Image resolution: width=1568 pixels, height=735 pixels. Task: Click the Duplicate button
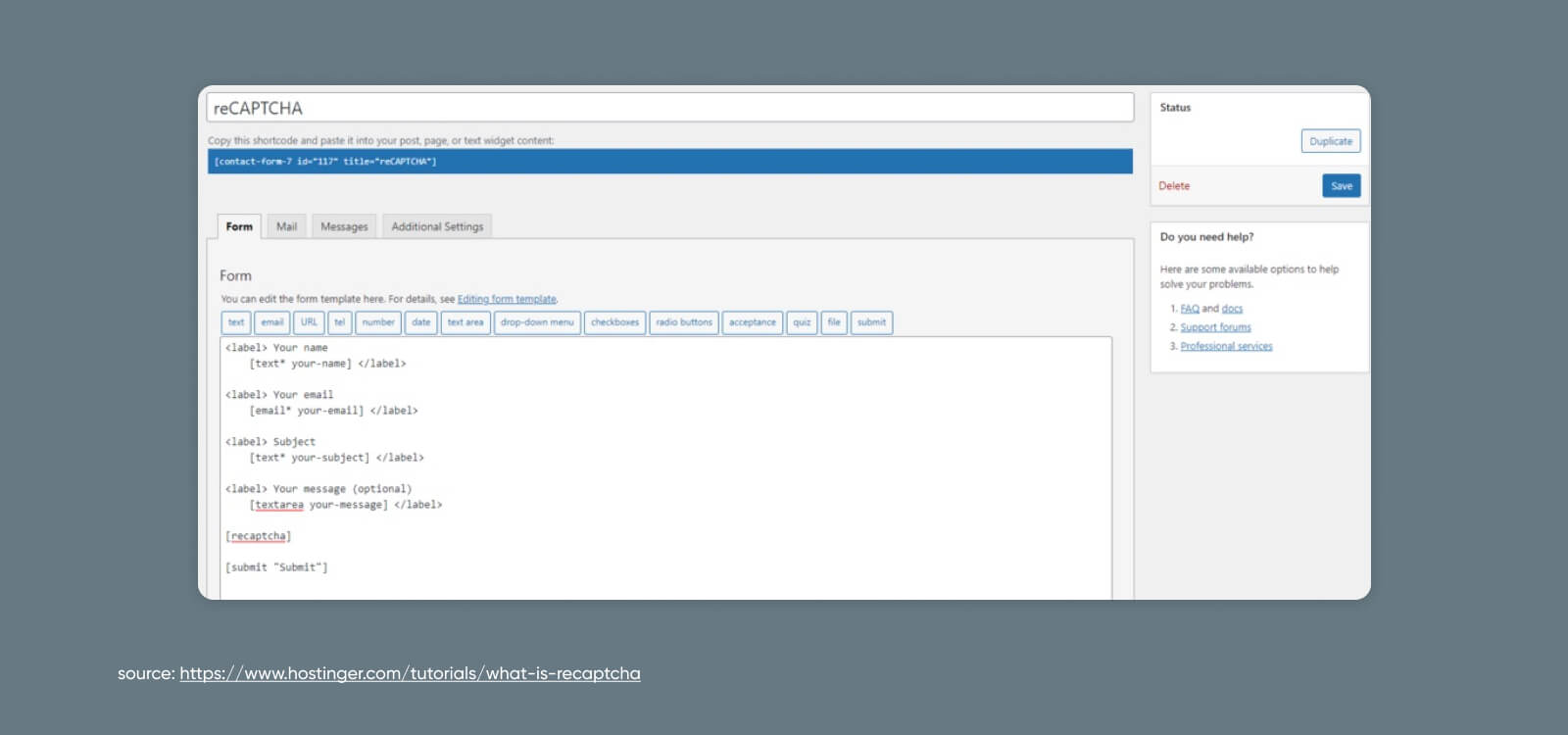click(1331, 141)
